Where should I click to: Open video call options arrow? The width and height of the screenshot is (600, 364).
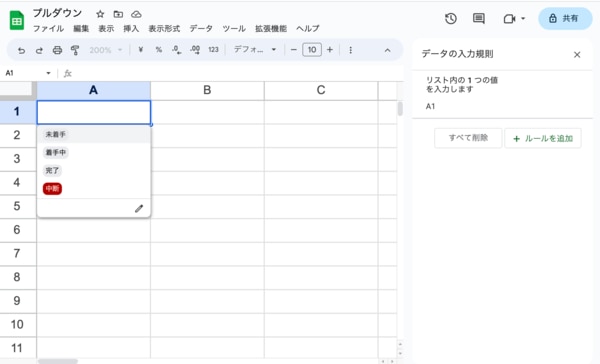click(523, 18)
